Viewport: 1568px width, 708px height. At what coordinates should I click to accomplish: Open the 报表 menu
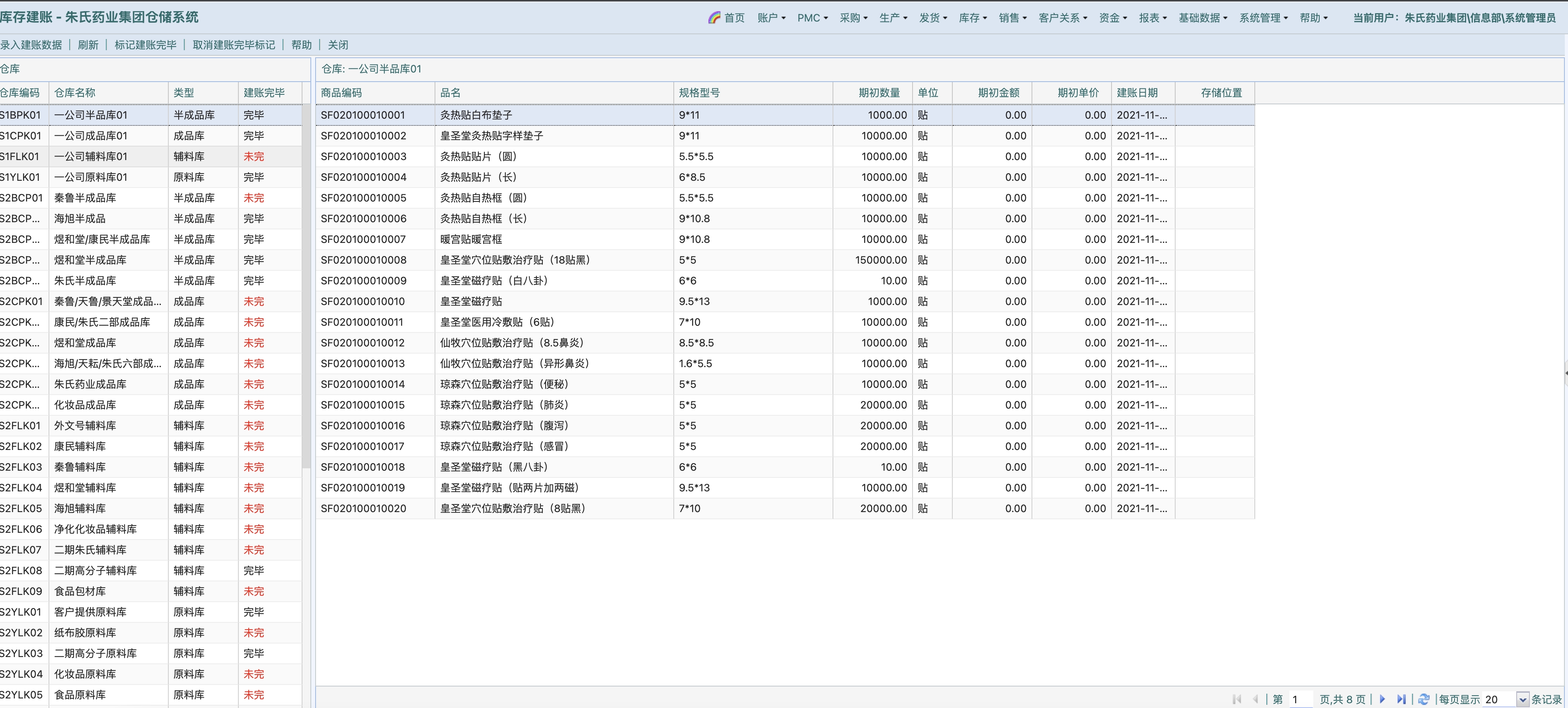[x=1153, y=18]
